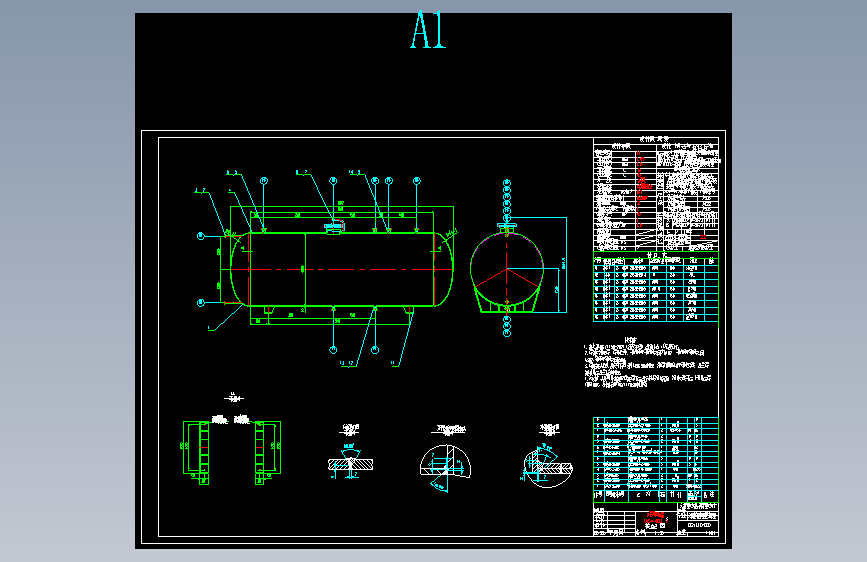Click the technical notes text block

point(647,363)
